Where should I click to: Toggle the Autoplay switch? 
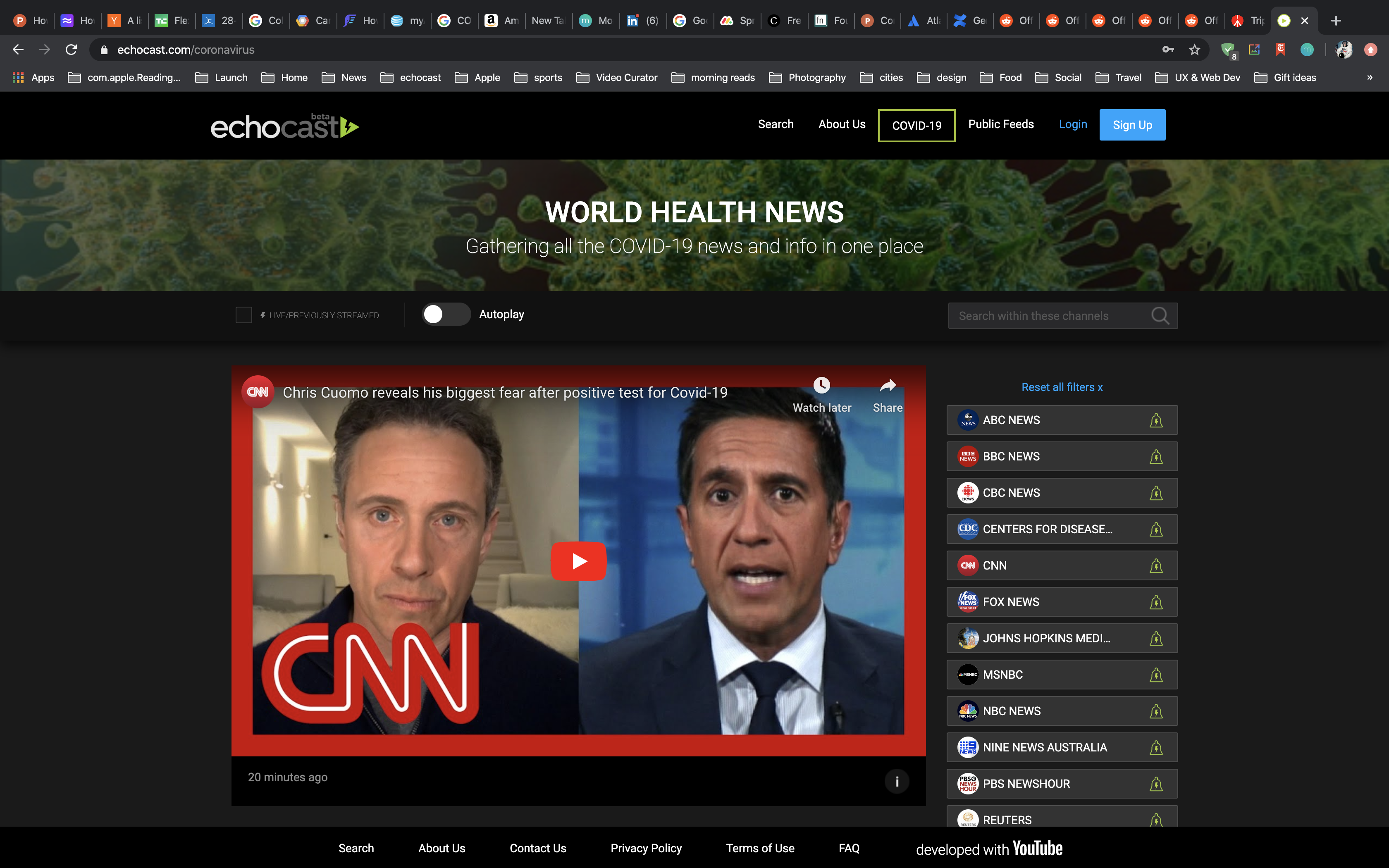pos(446,314)
